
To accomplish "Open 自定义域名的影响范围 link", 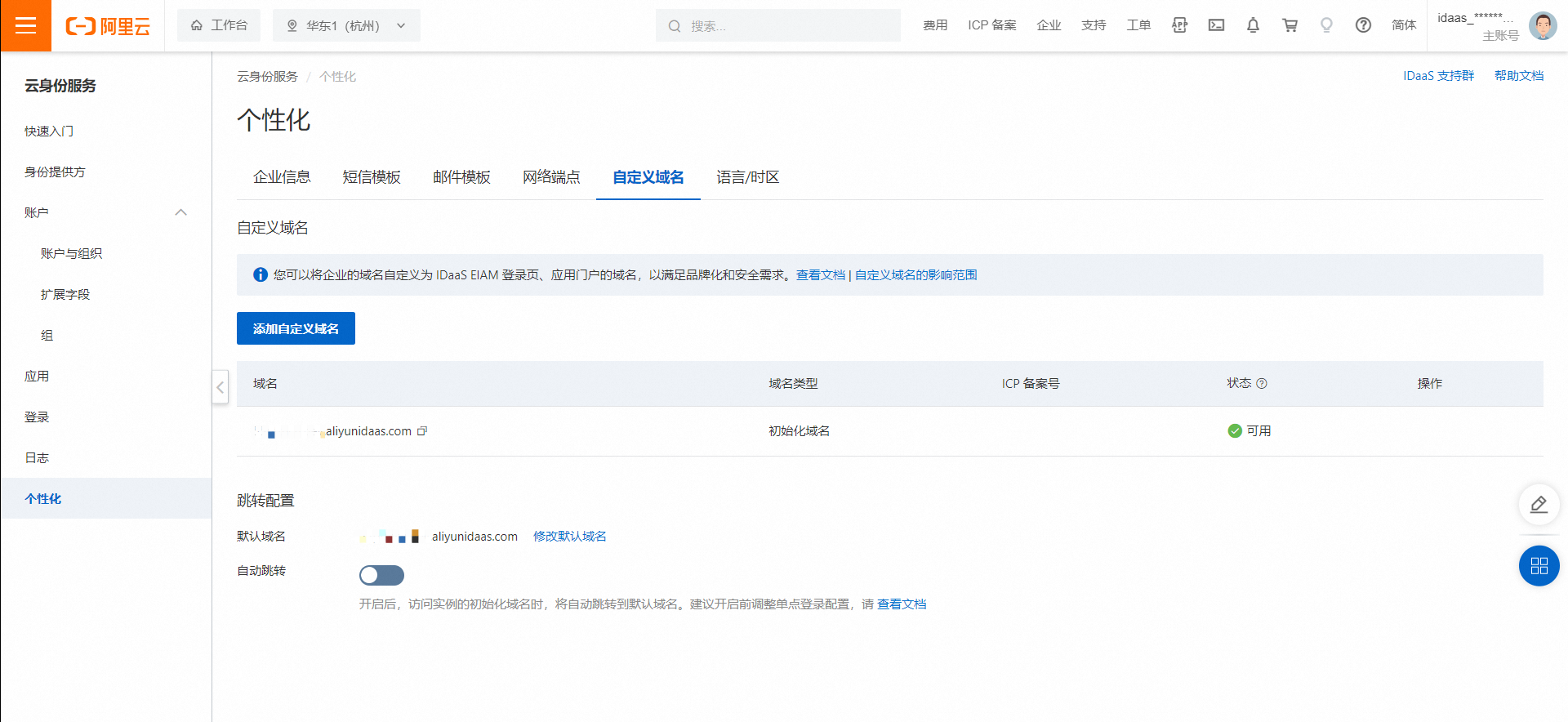I will click(x=915, y=274).
